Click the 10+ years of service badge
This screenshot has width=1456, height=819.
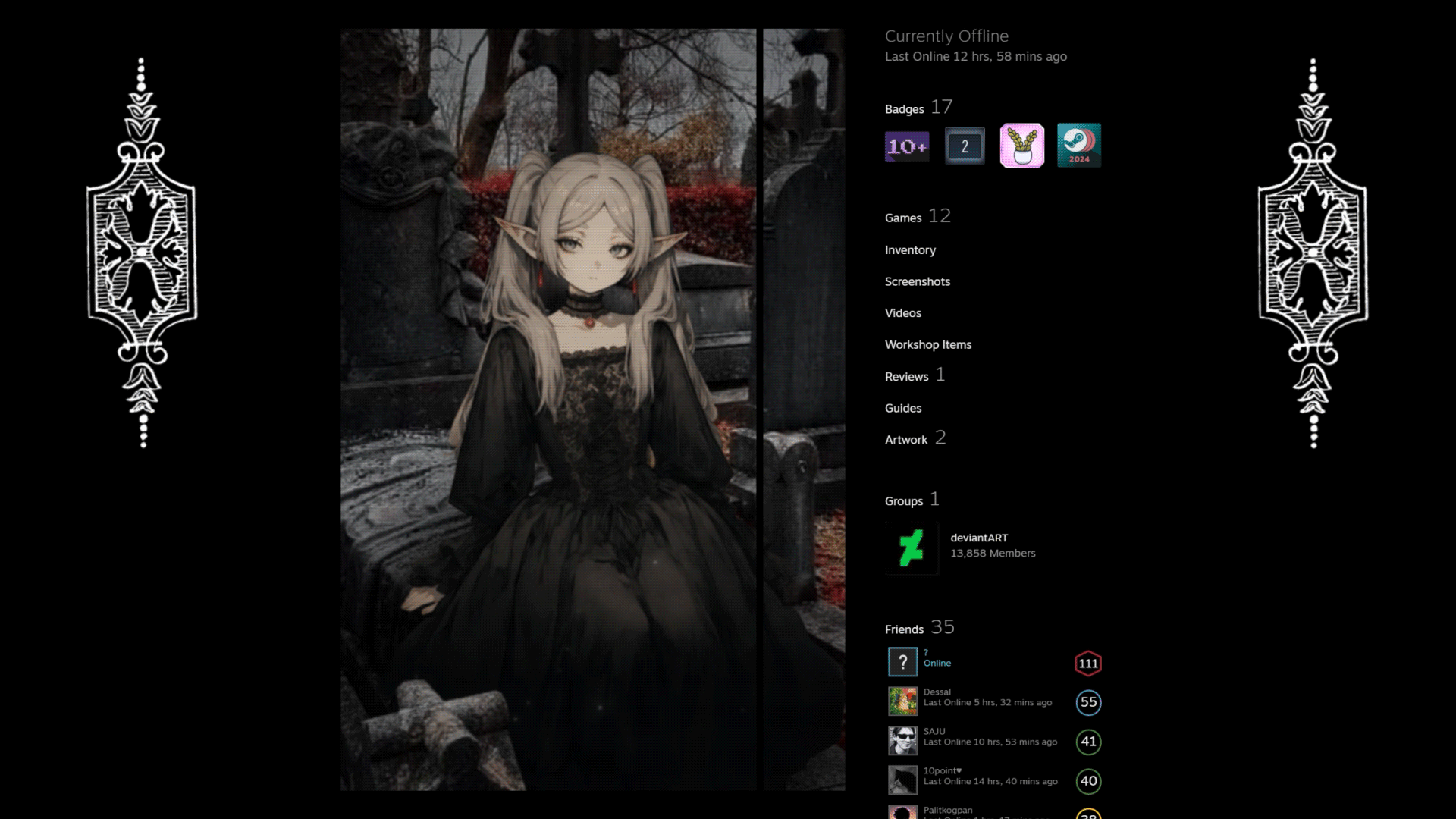point(907,146)
